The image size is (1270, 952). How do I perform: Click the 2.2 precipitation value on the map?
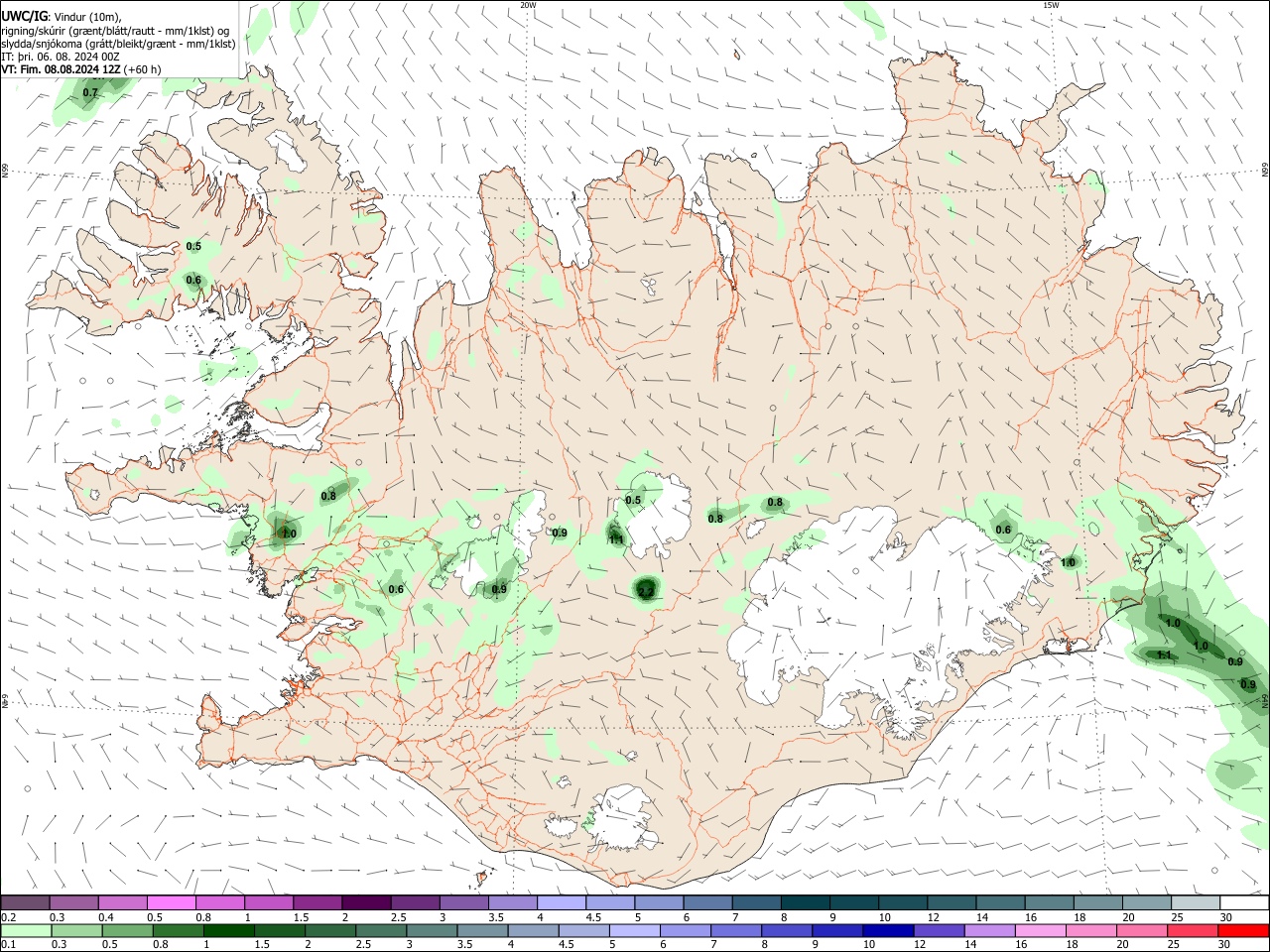click(646, 592)
